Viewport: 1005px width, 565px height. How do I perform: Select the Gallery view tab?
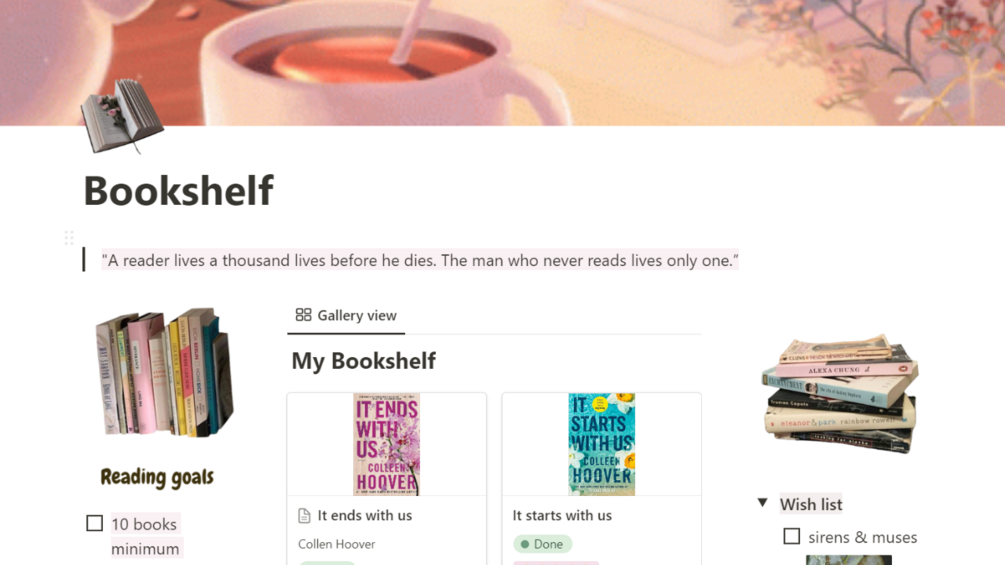(346, 315)
